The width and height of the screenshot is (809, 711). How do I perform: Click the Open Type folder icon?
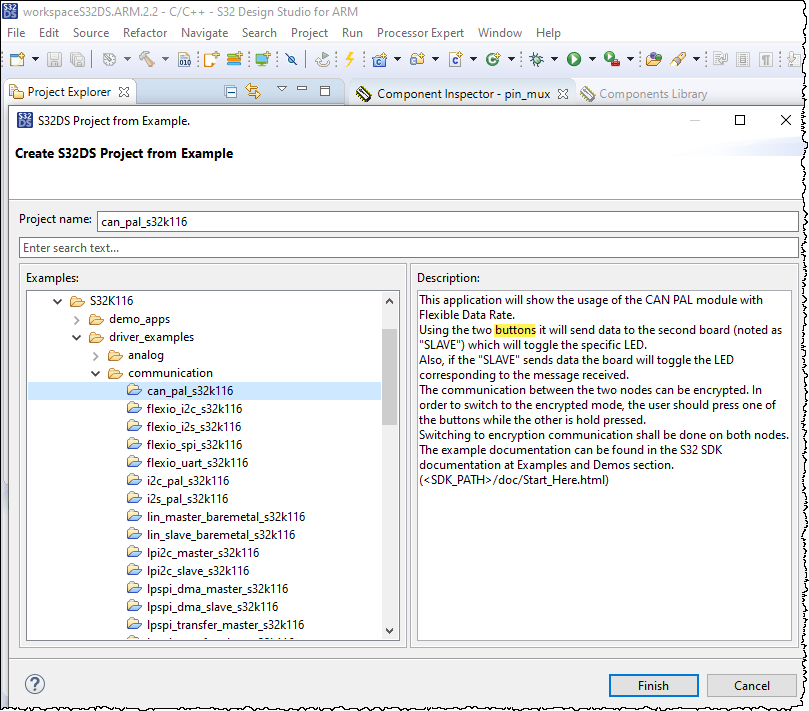pos(654,59)
